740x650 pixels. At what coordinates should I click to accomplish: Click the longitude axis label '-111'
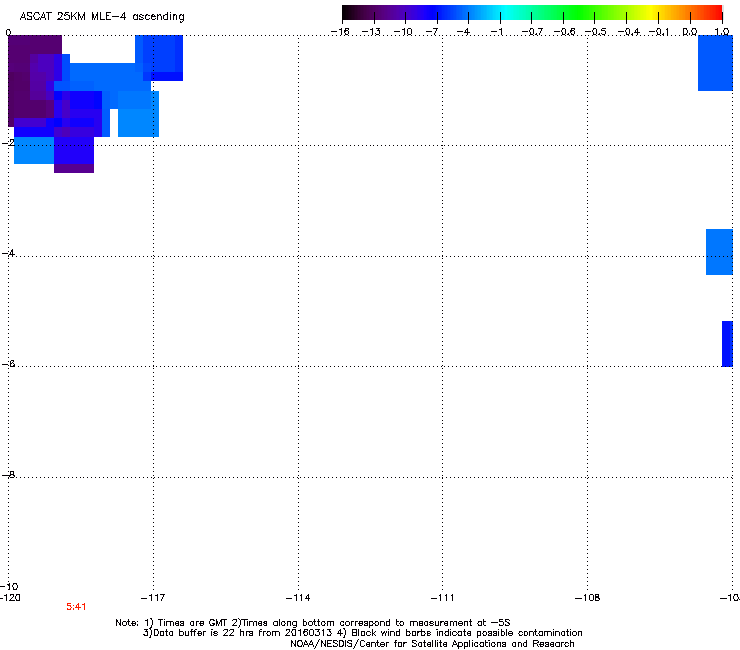pyautogui.click(x=442, y=598)
